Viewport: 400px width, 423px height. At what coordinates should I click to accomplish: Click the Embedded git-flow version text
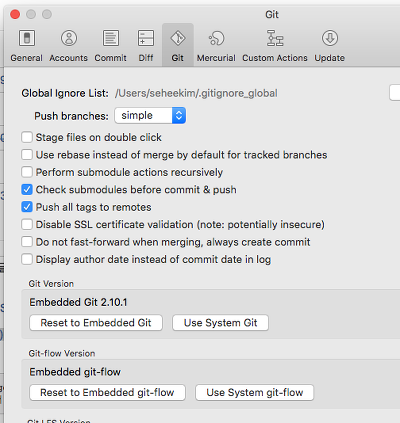point(75,372)
